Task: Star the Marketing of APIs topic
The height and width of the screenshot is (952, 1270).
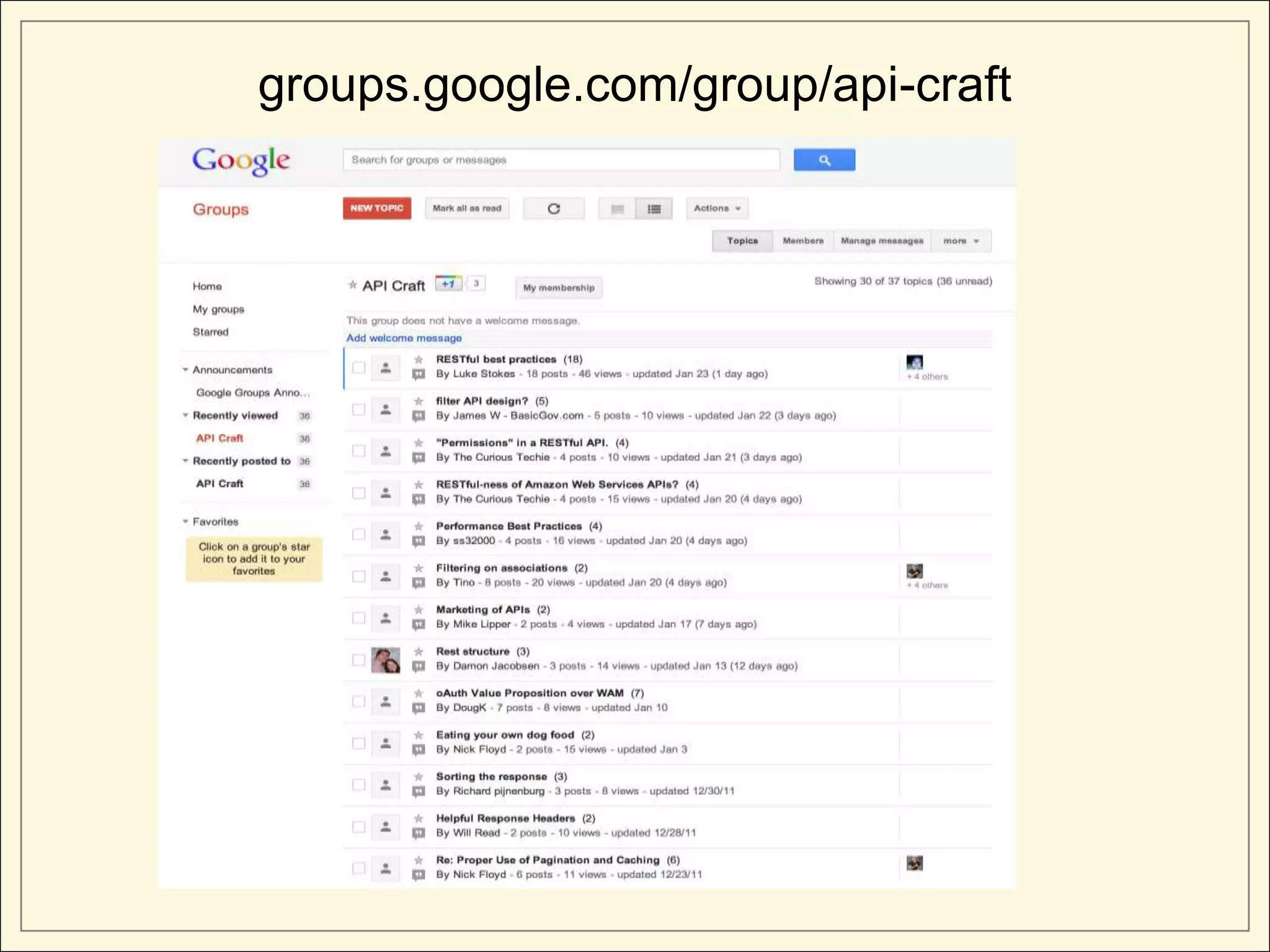Action: [x=419, y=610]
